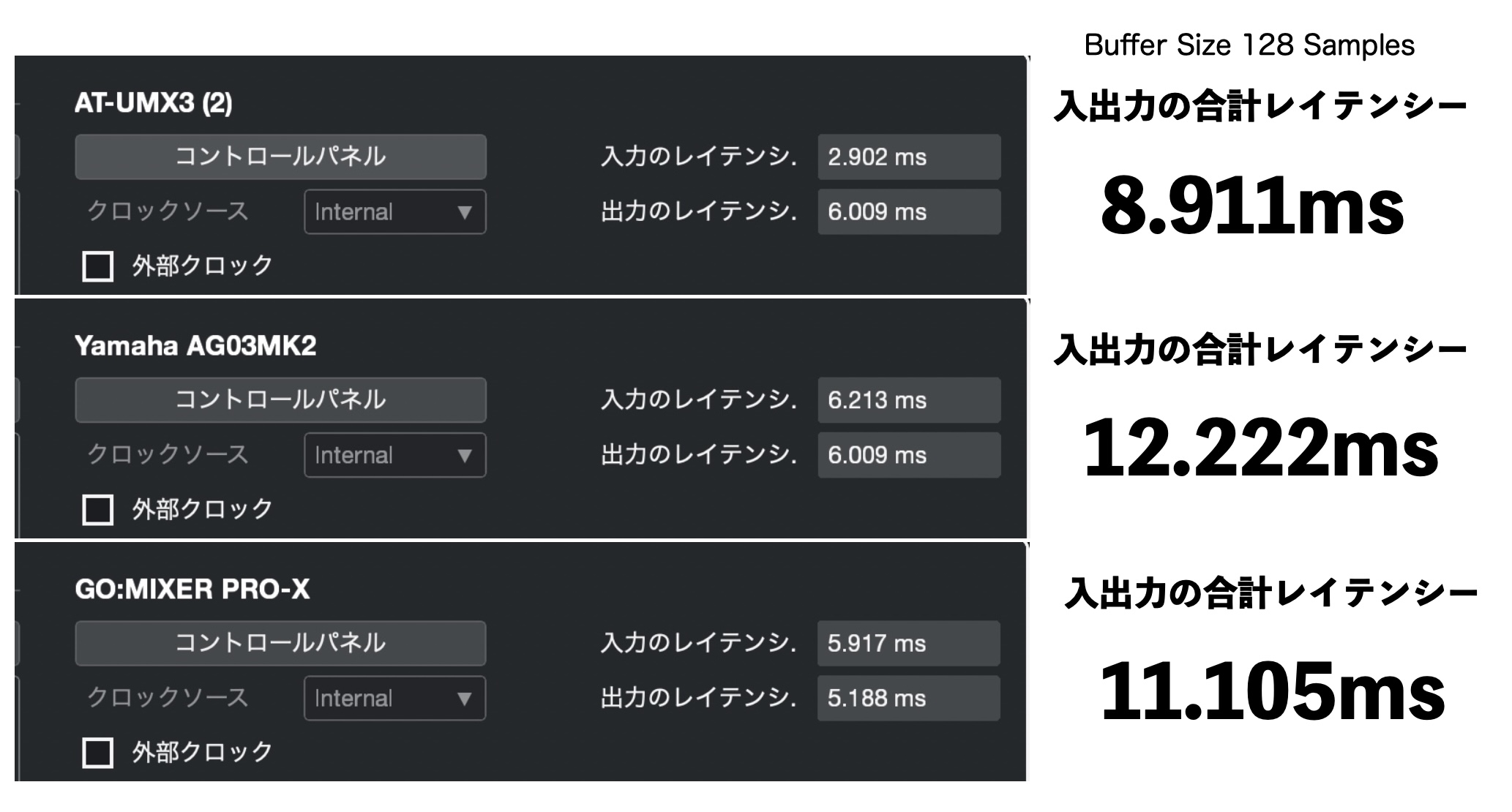Click the GO:MIXER PRO-X device title
Viewport: 1512px width, 812px height.
192,590
